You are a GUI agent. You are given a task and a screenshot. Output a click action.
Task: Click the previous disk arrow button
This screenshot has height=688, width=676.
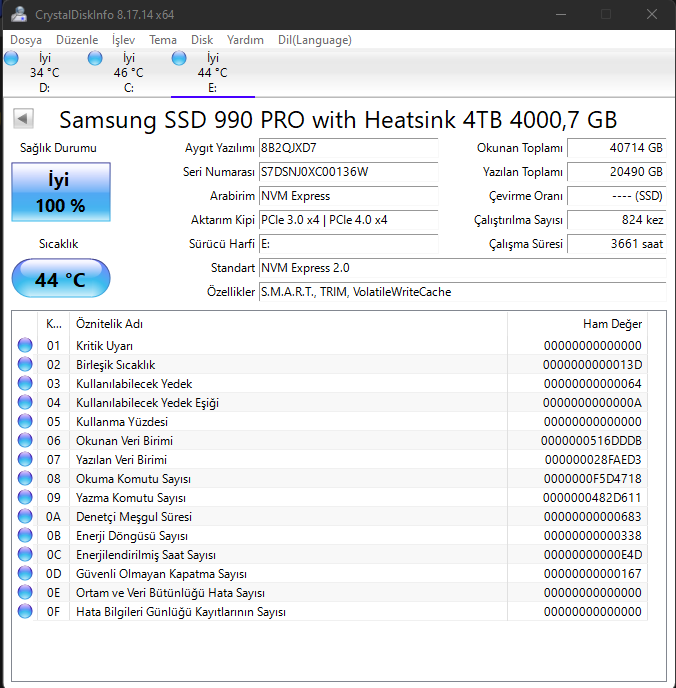coord(22,119)
